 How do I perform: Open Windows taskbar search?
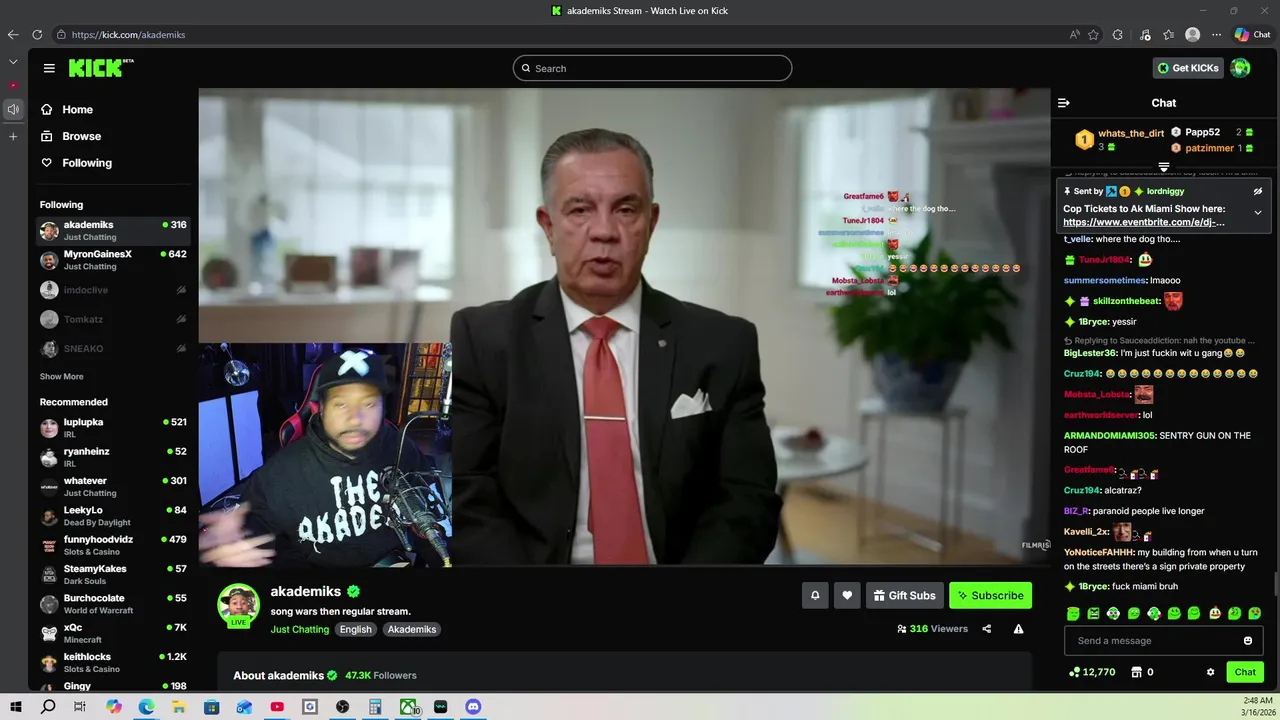(x=48, y=707)
